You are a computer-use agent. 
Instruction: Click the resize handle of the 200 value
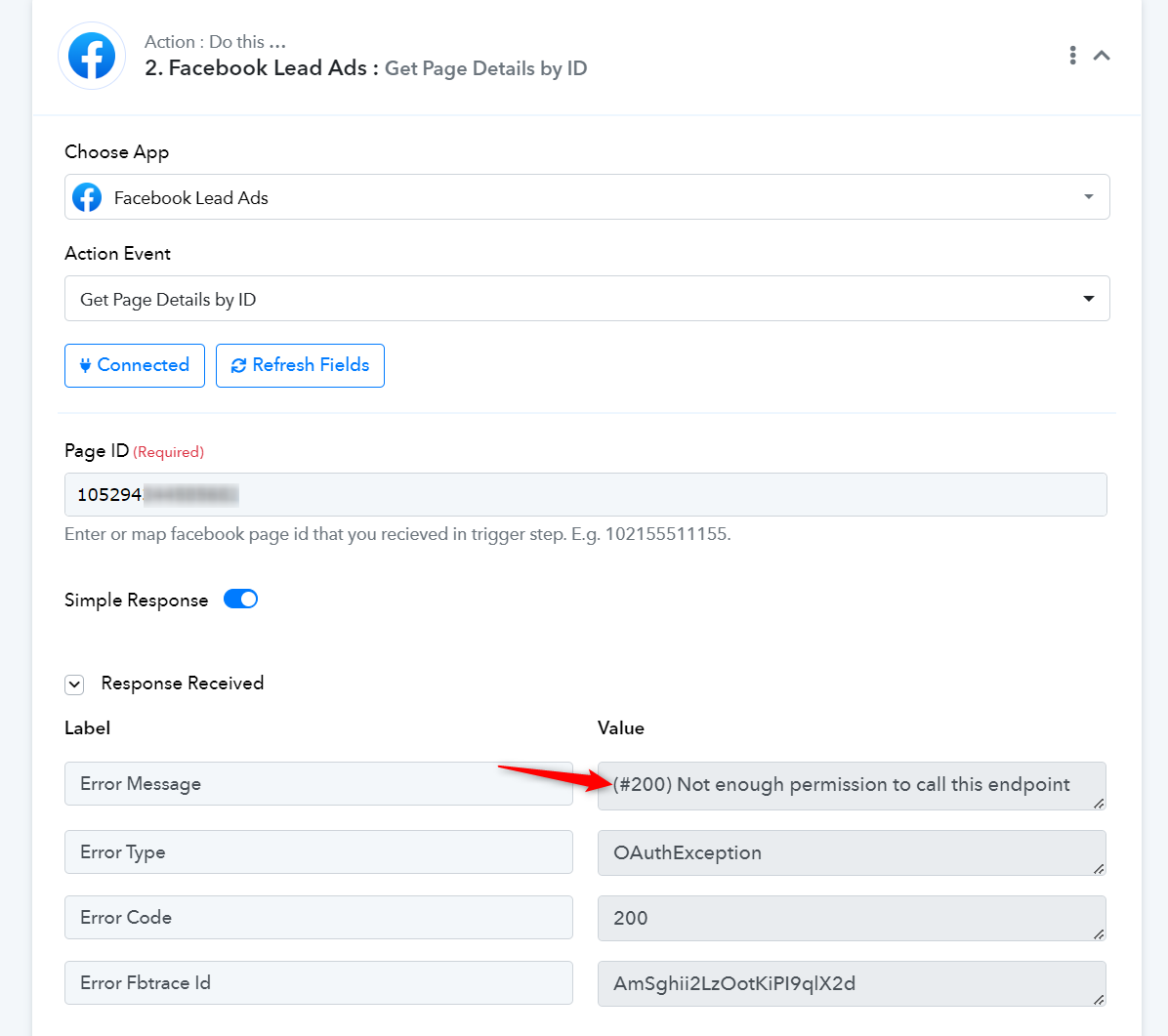click(1099, 934)
